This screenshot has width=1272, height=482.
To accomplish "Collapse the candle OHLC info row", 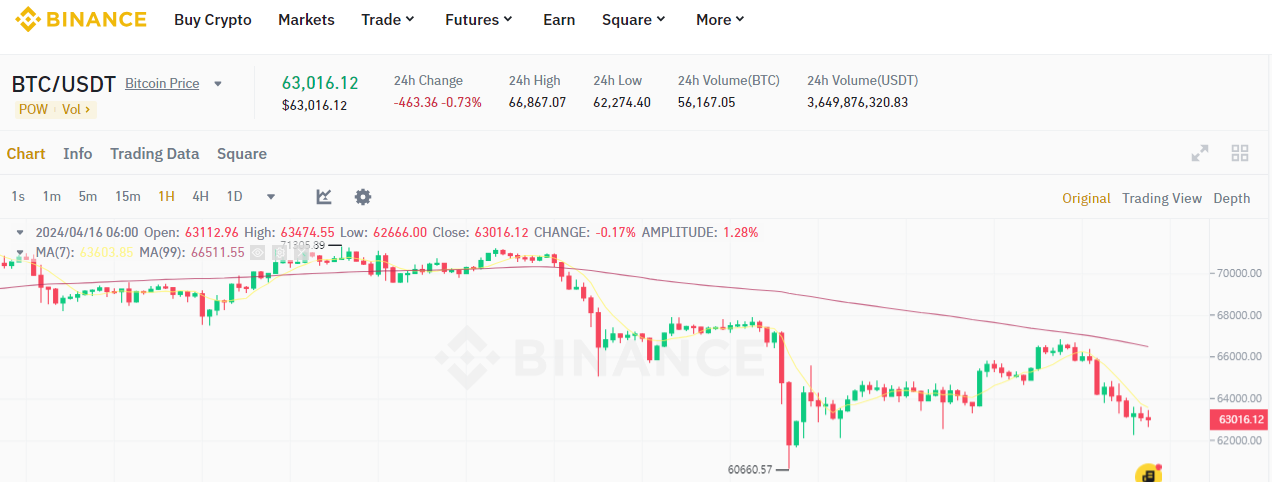I will coord(20,232).
